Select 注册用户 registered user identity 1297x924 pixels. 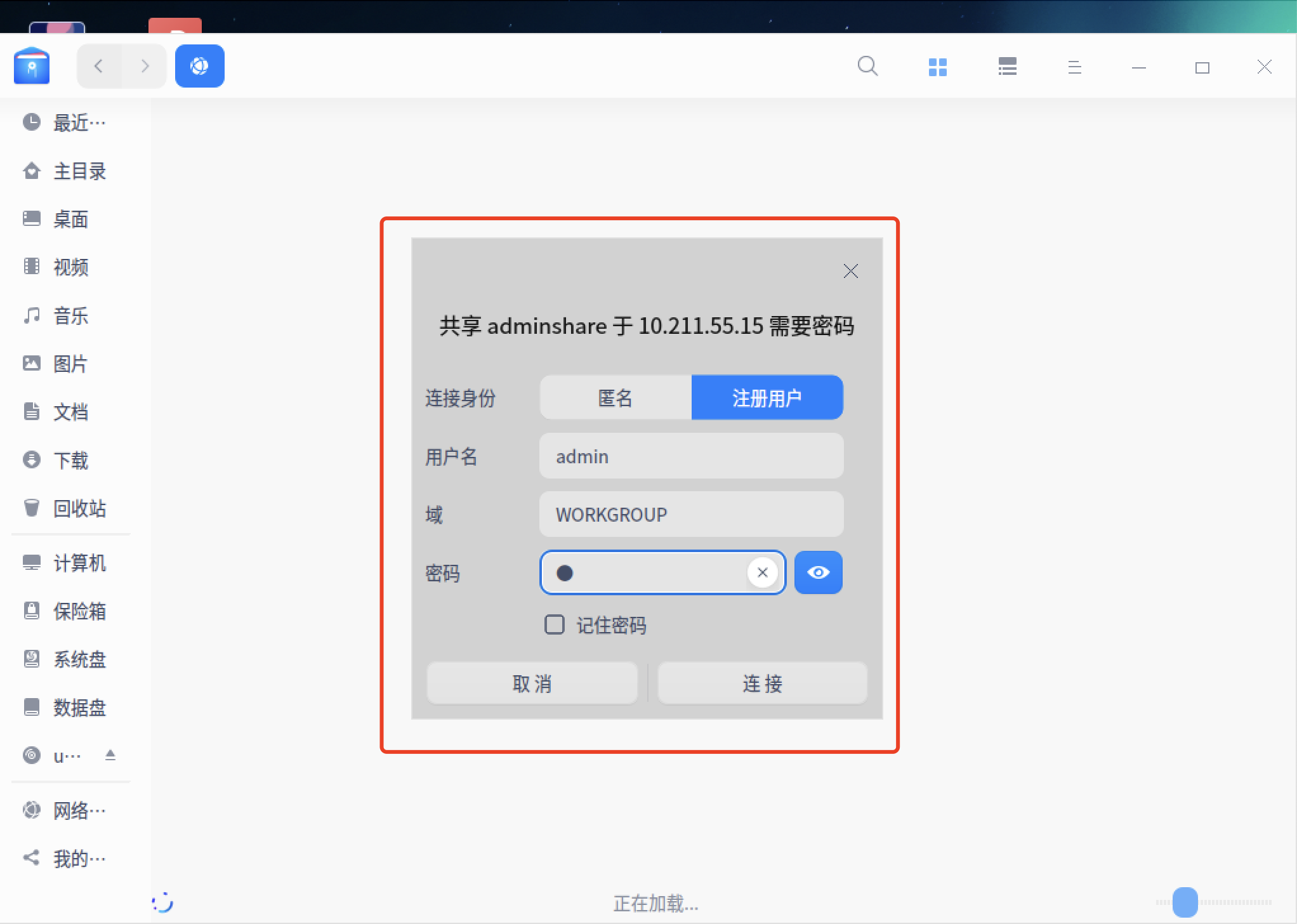pos(767,398)
